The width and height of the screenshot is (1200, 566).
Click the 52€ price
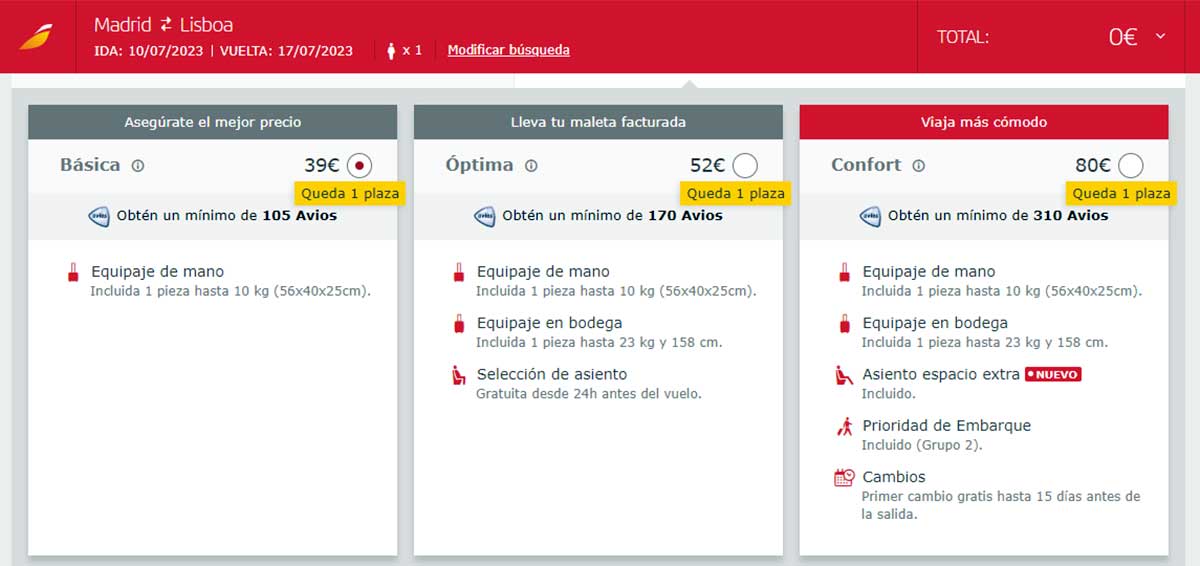708,166
